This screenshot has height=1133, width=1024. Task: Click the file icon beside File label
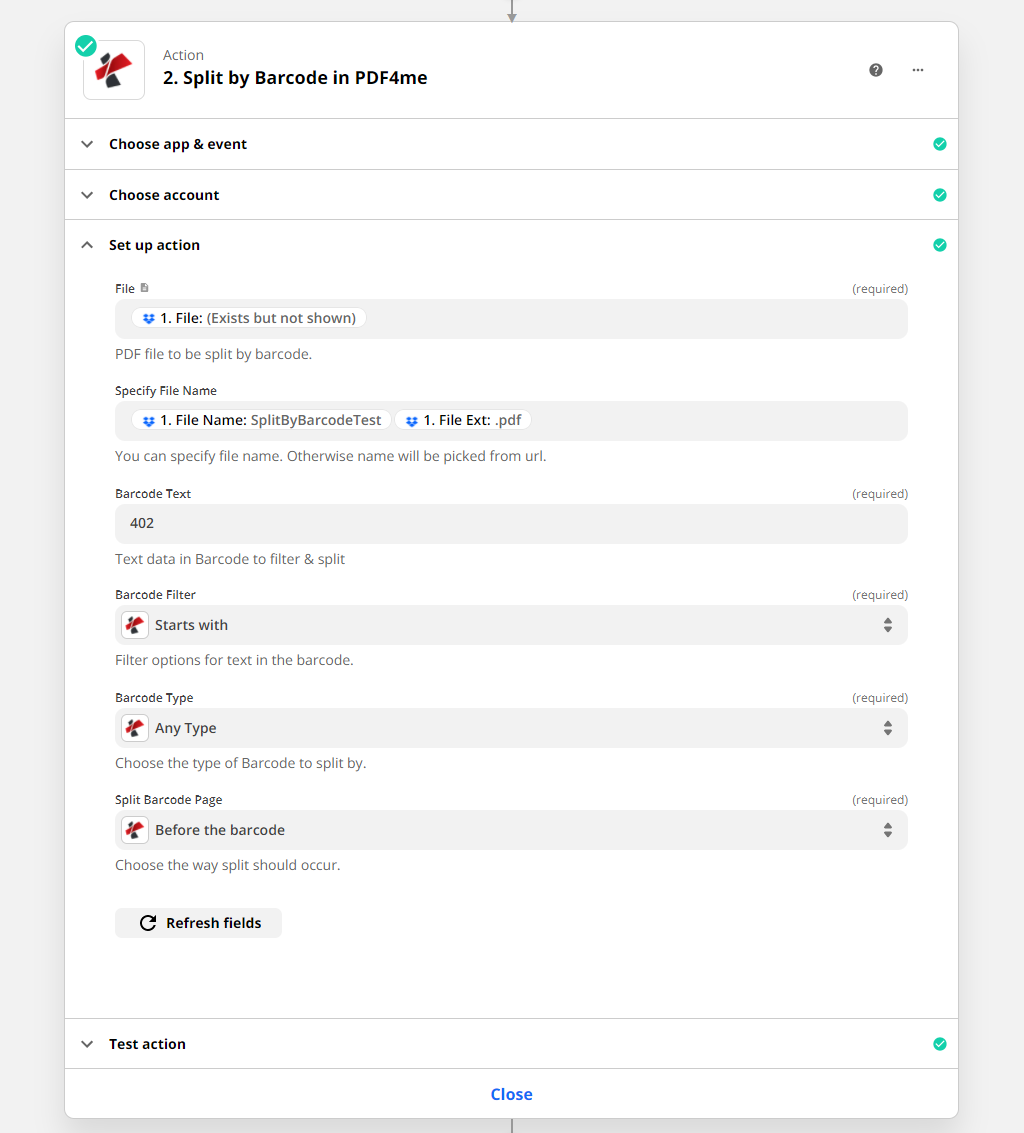click(x=145, y=288)
